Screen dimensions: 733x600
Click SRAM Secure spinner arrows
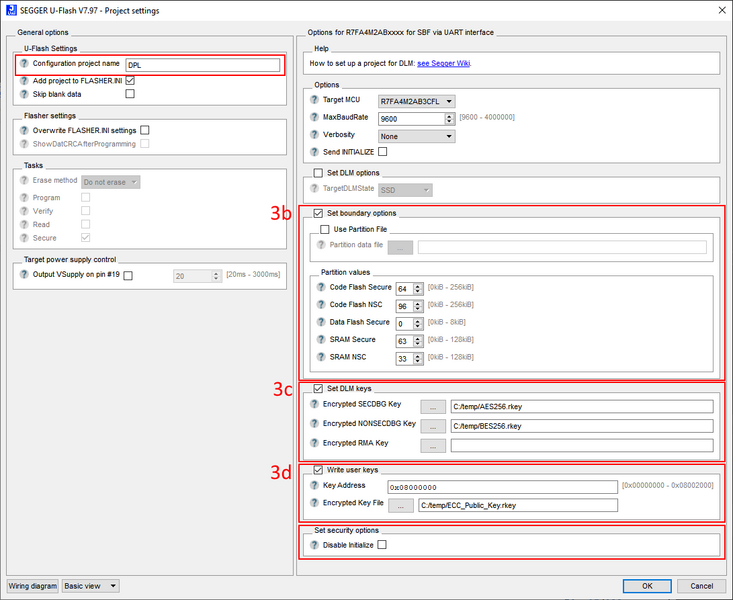click(x=418, y=341)
